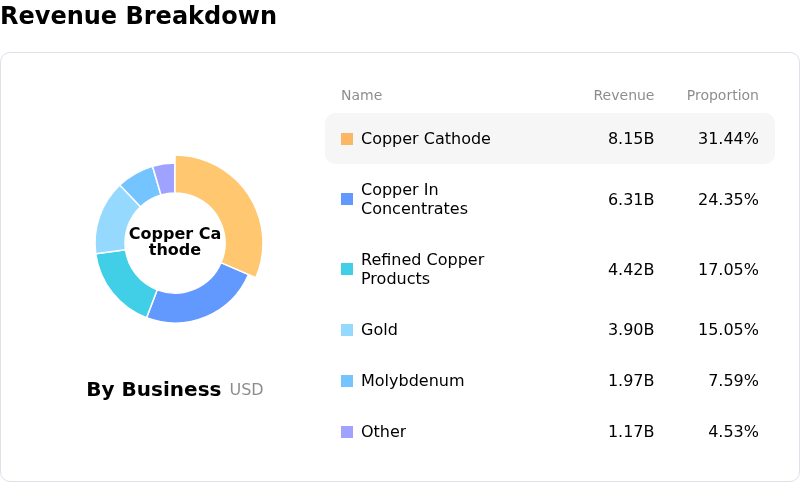Click the Revenue column header
800x482 pixels.
(x=623, y=96)
